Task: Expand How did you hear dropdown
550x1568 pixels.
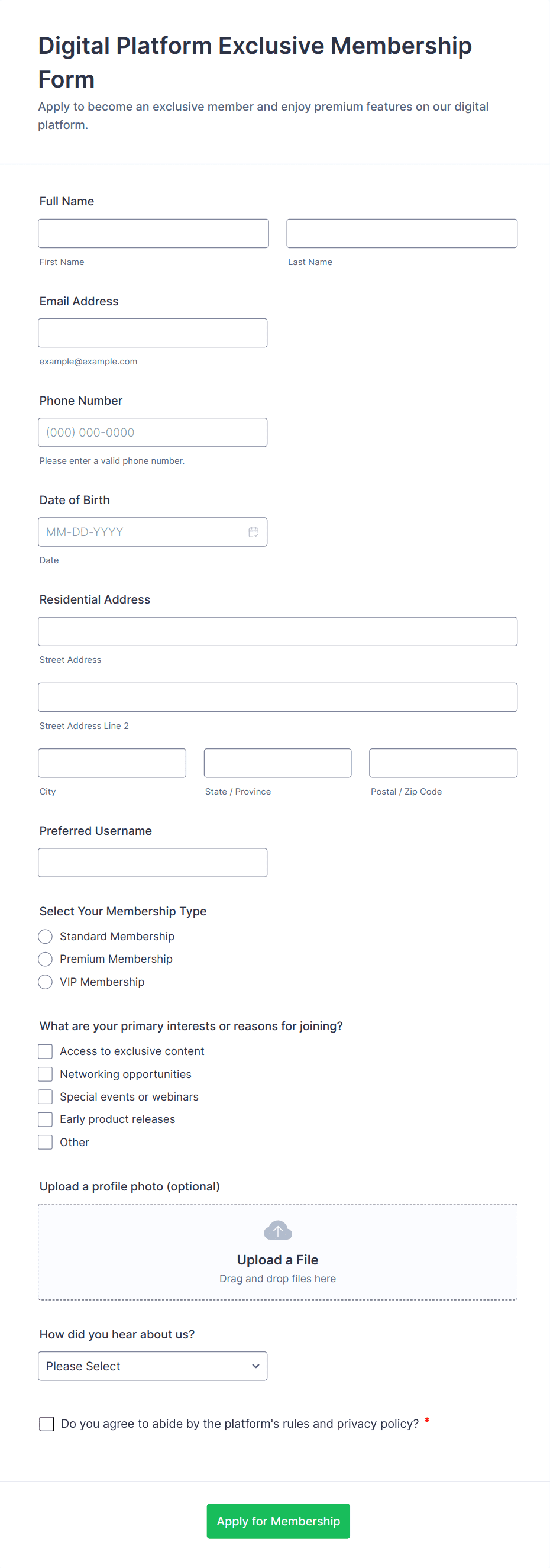Action: pos(153,1366)
